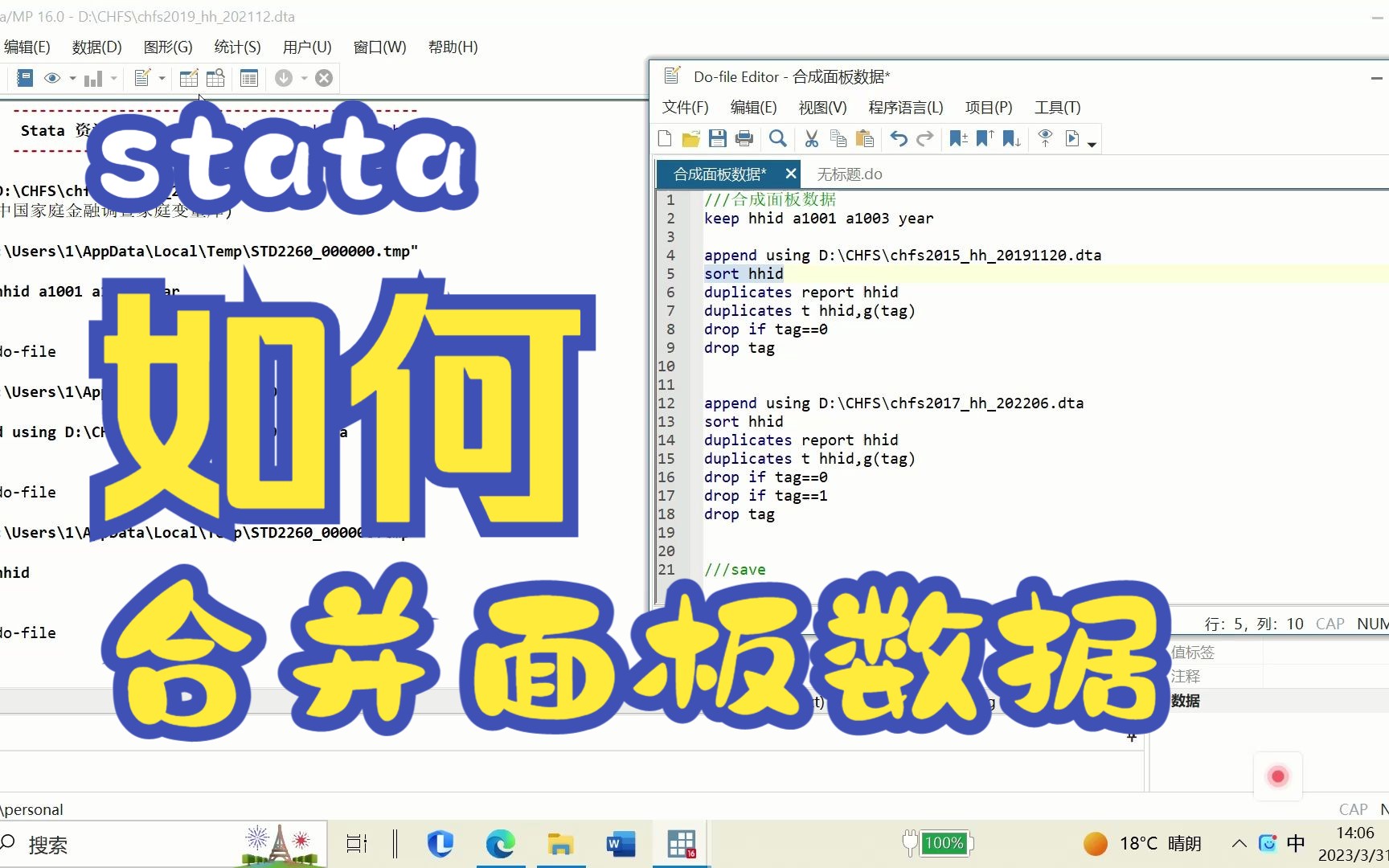Open 窗口(W) menu in Stata main window
1389x868 pixels.
click(379, 47)
